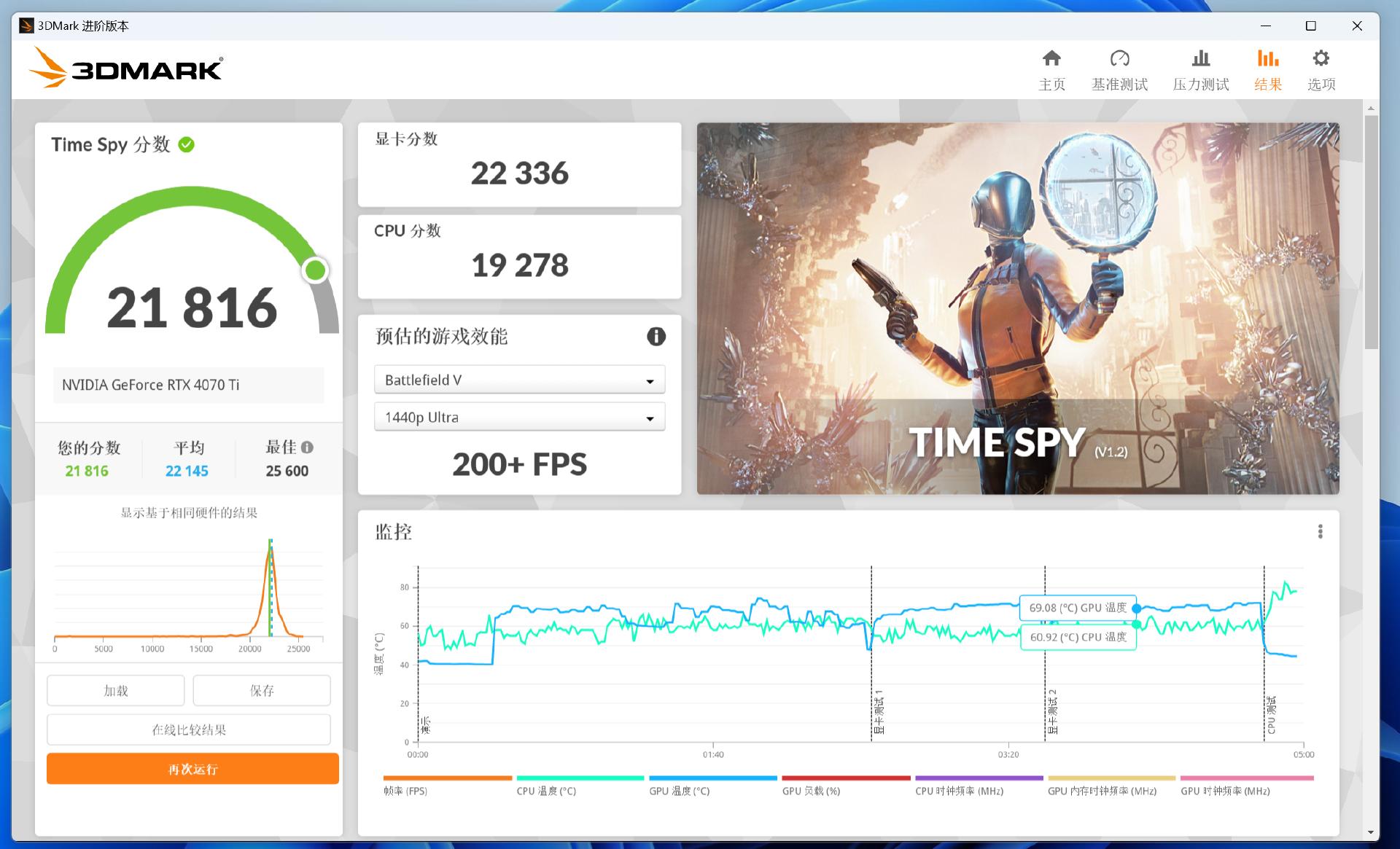
Task: Click the Results (结果) bar icon
Action: coord(1267,59)
